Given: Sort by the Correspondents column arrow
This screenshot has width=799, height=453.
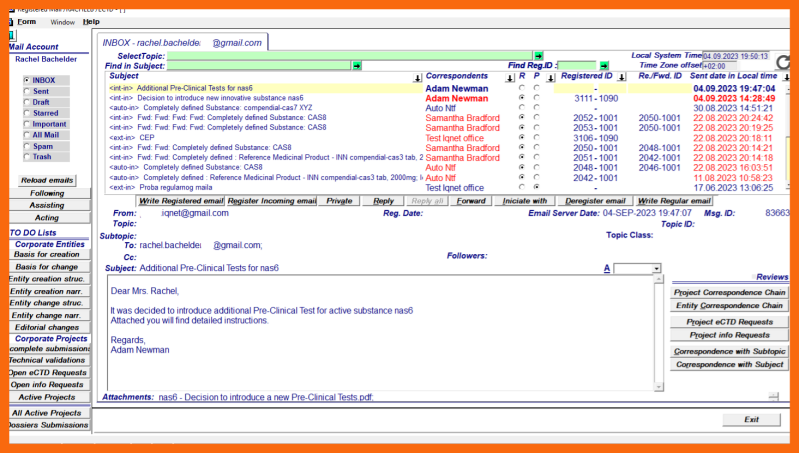Looking at the screenshot, I should pos(511,77).
